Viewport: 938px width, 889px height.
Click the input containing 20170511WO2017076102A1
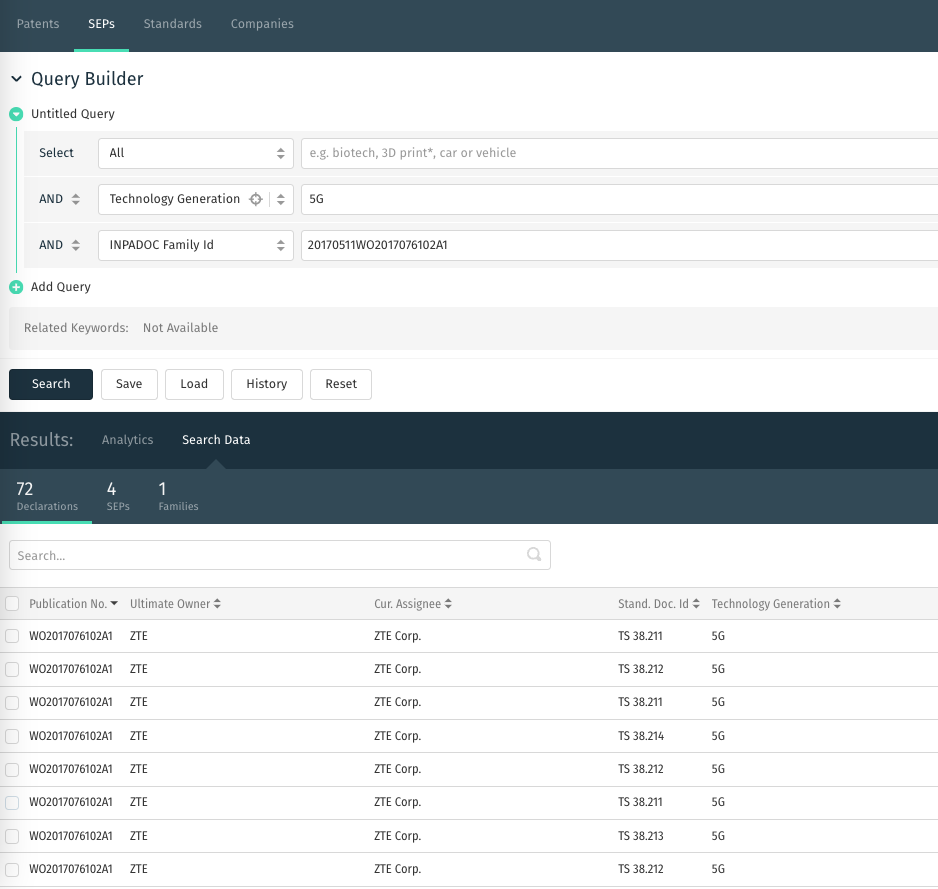619,245
